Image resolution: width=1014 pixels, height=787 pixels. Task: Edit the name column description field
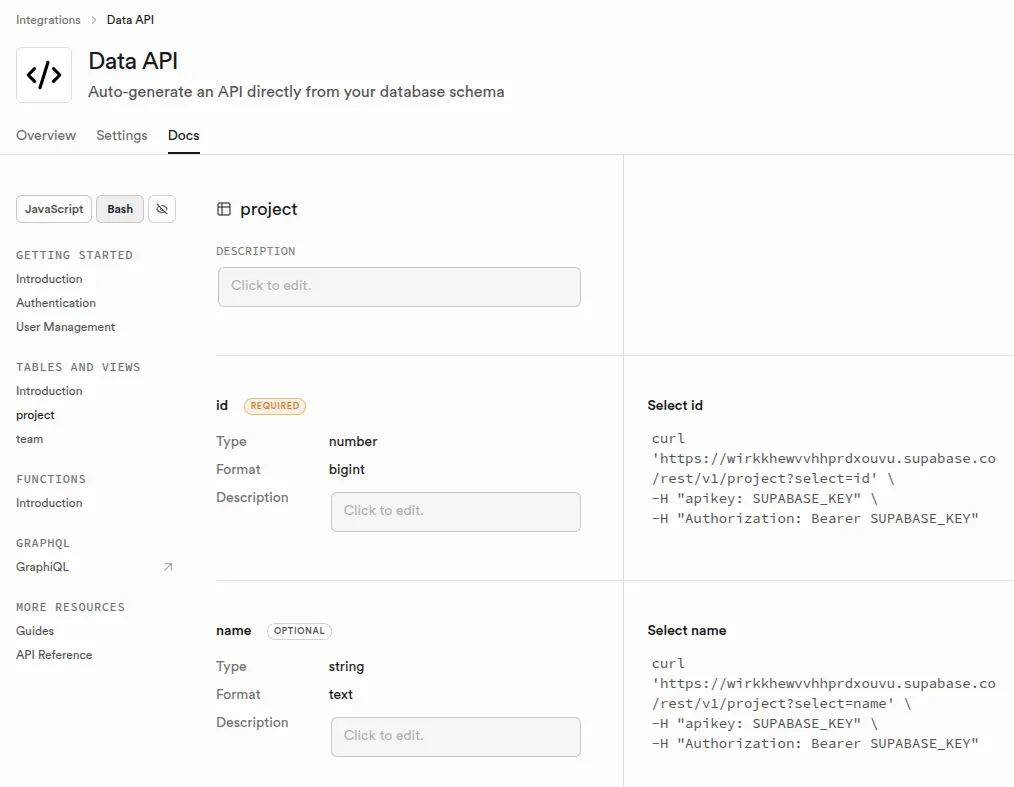455,737
